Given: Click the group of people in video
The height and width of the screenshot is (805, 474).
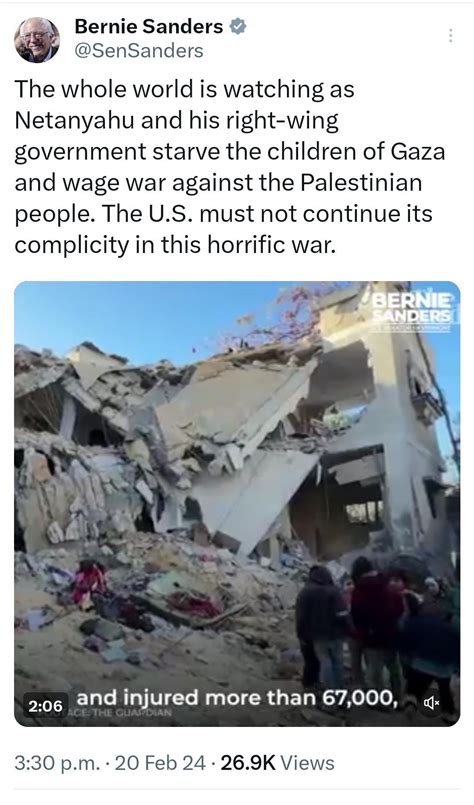Looking at the screenshot, I should click(x=377, y=624).
